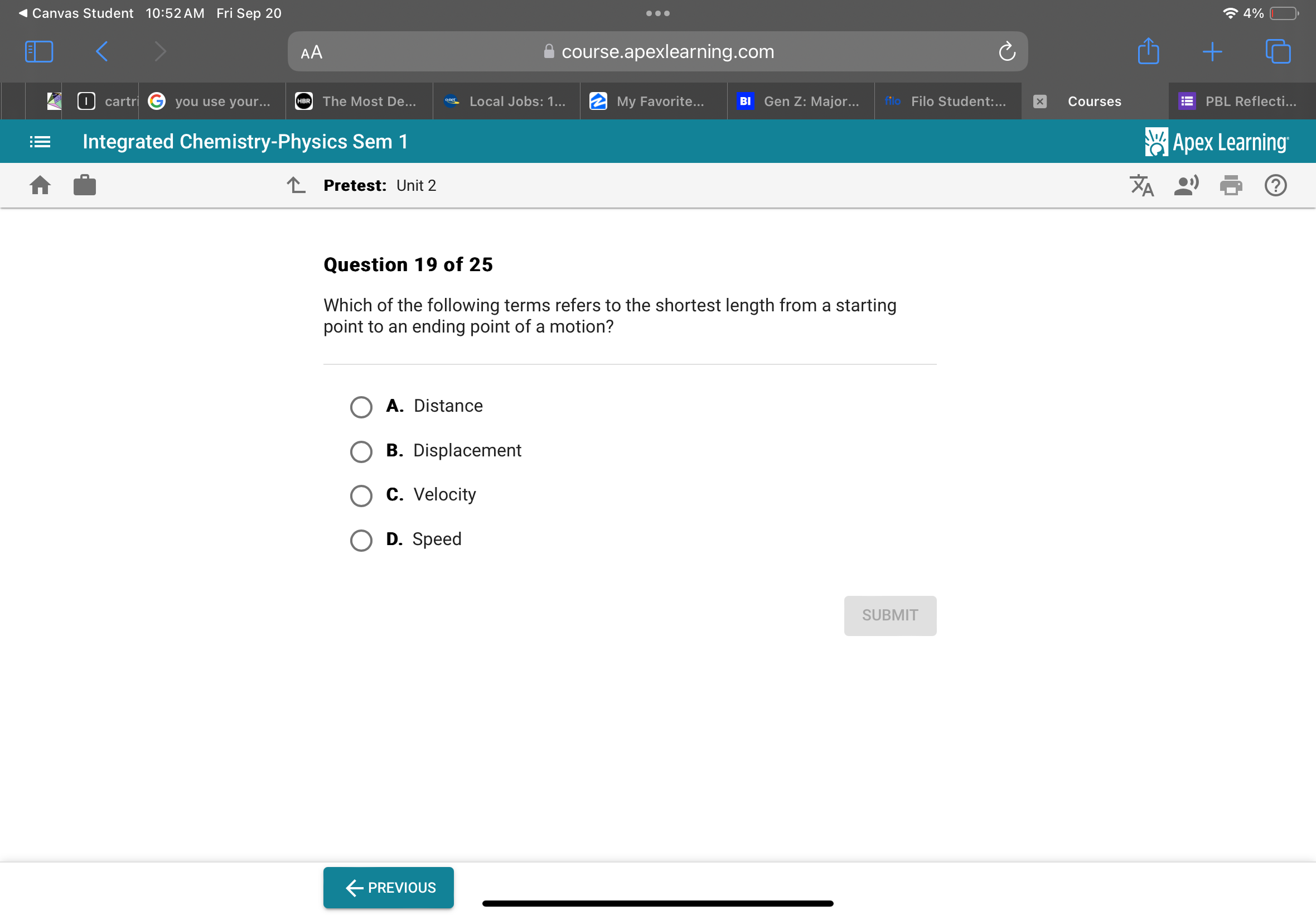Click the print icon
1316x915 pixels.
pyautogui.click(x=1231, y=185)
